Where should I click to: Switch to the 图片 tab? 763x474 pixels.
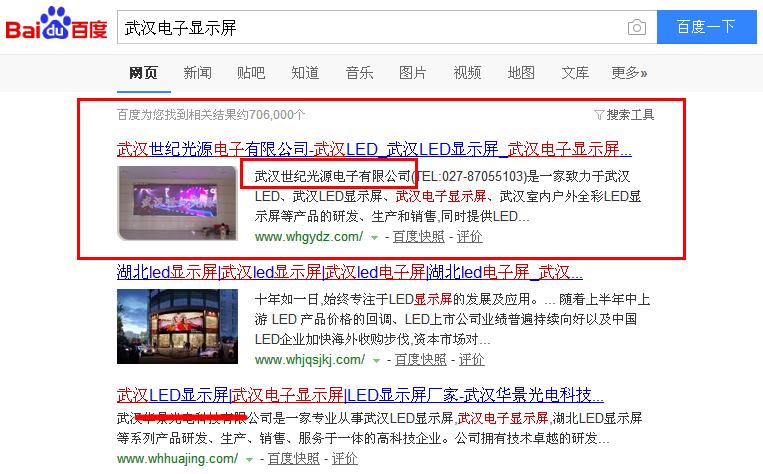click(412, 73)
